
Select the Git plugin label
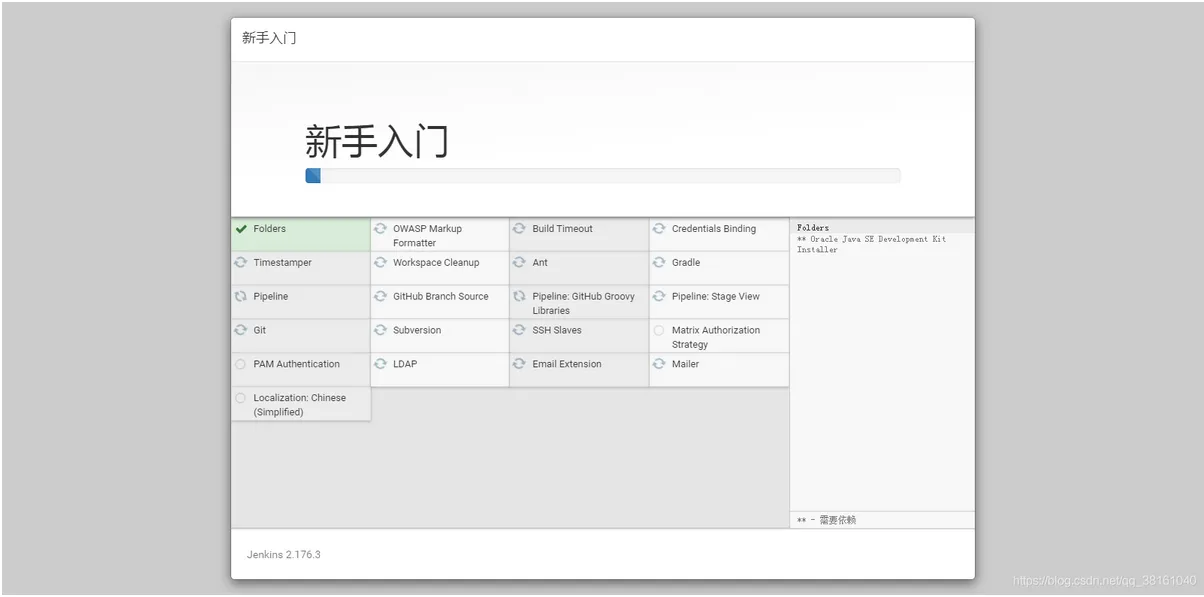pos(260,330)
